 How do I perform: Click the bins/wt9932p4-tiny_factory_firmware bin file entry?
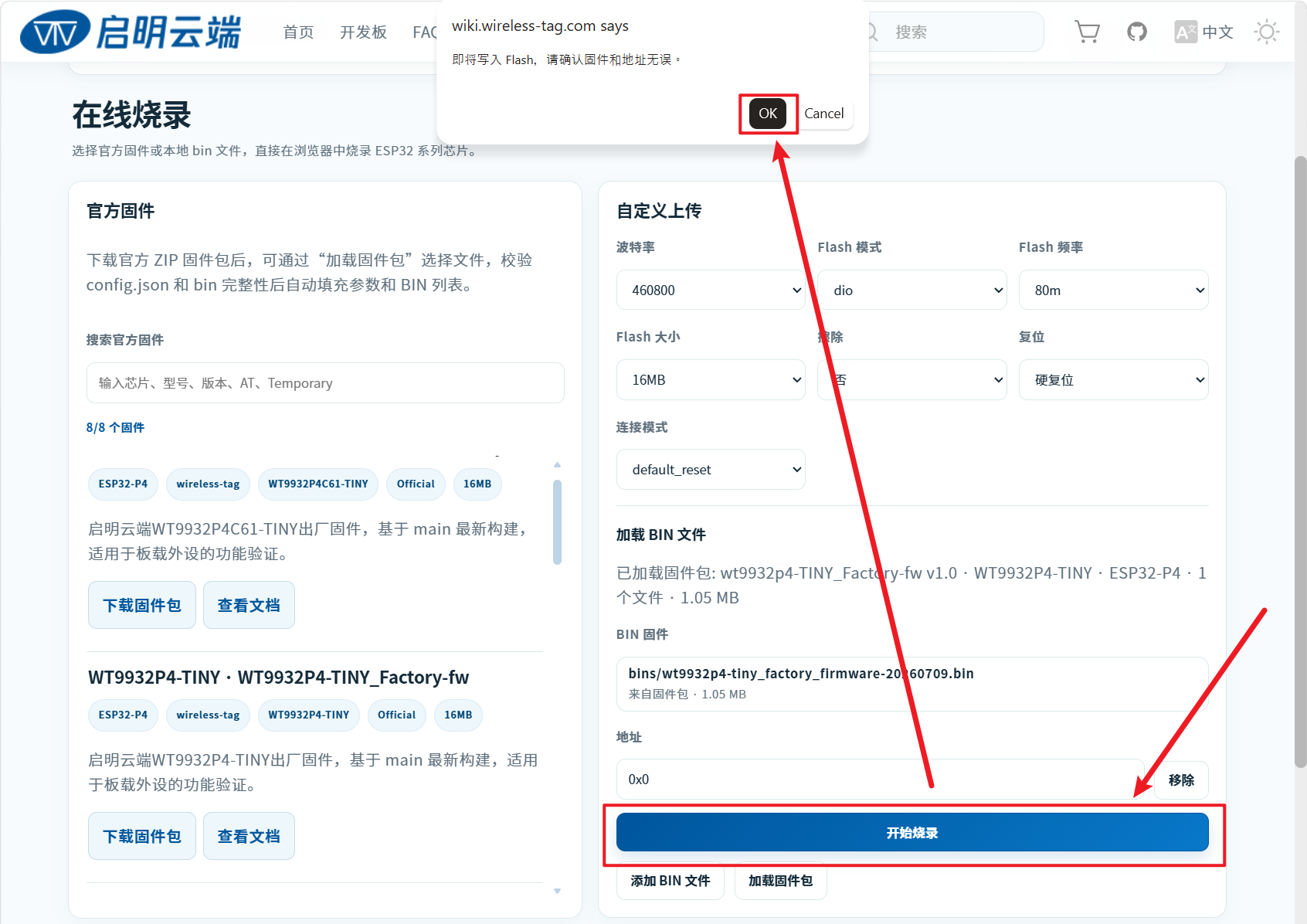click(912, 684)
